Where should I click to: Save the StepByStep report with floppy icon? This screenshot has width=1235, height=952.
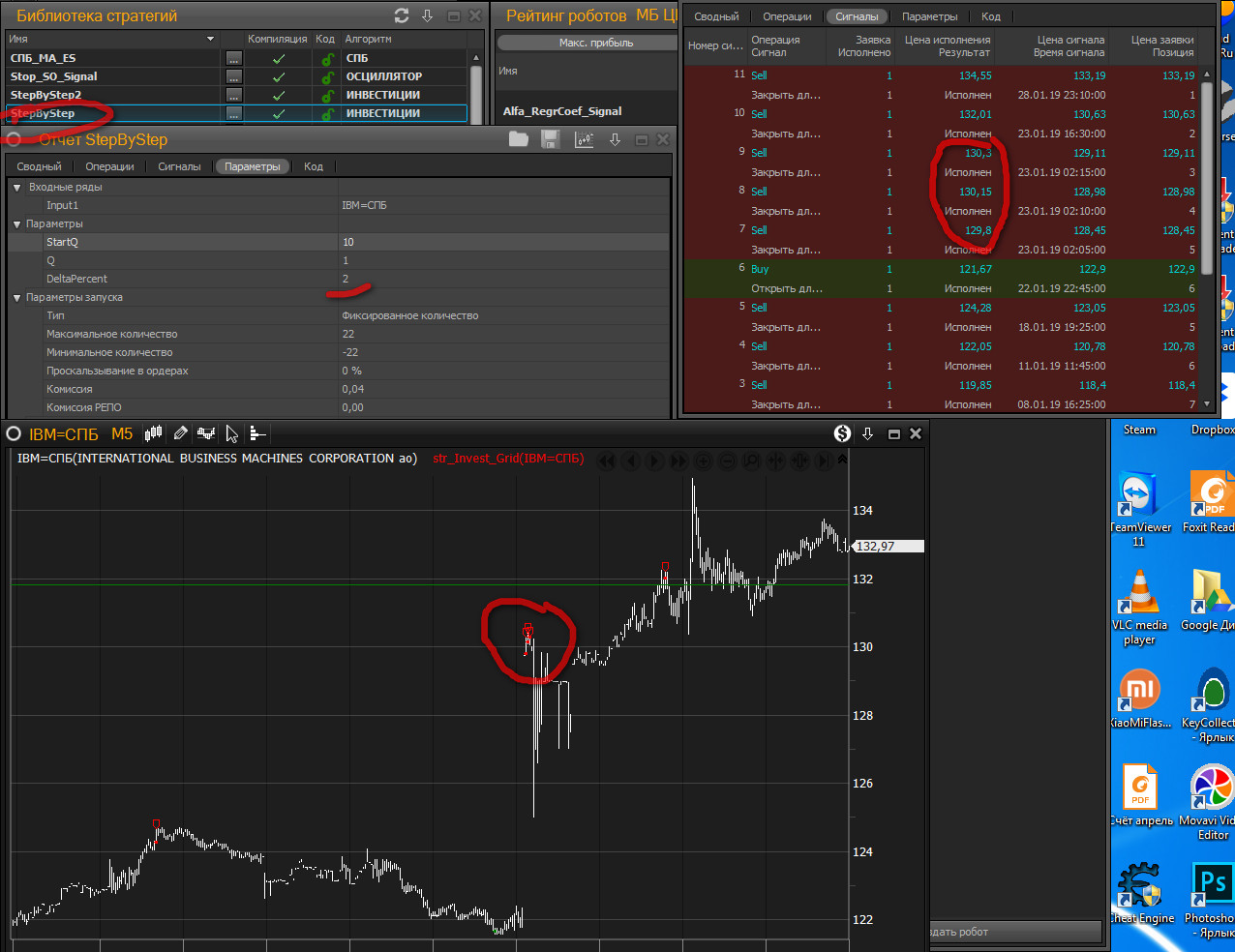(x=551, y=139)
